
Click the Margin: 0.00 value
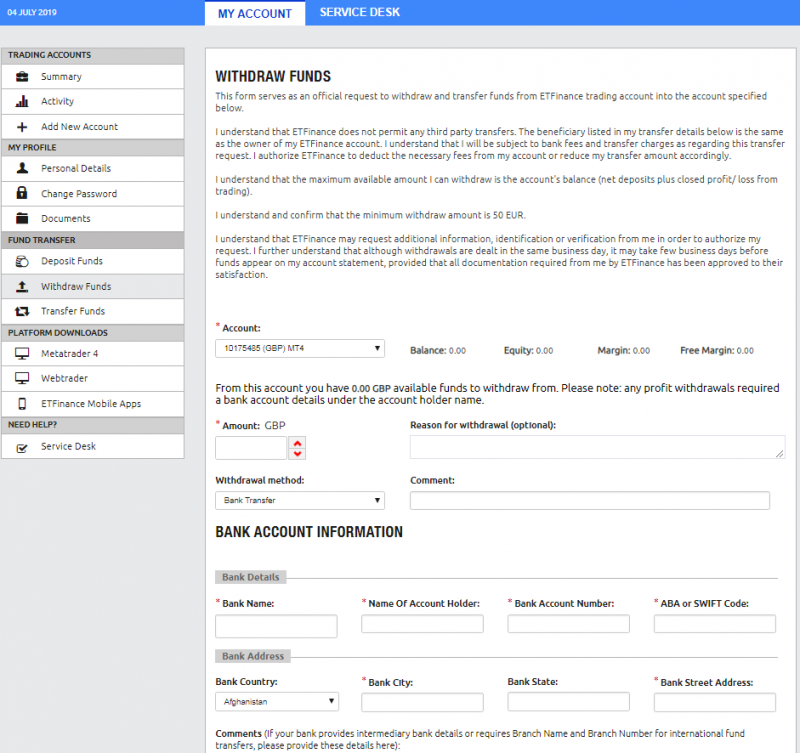[623, 350]
